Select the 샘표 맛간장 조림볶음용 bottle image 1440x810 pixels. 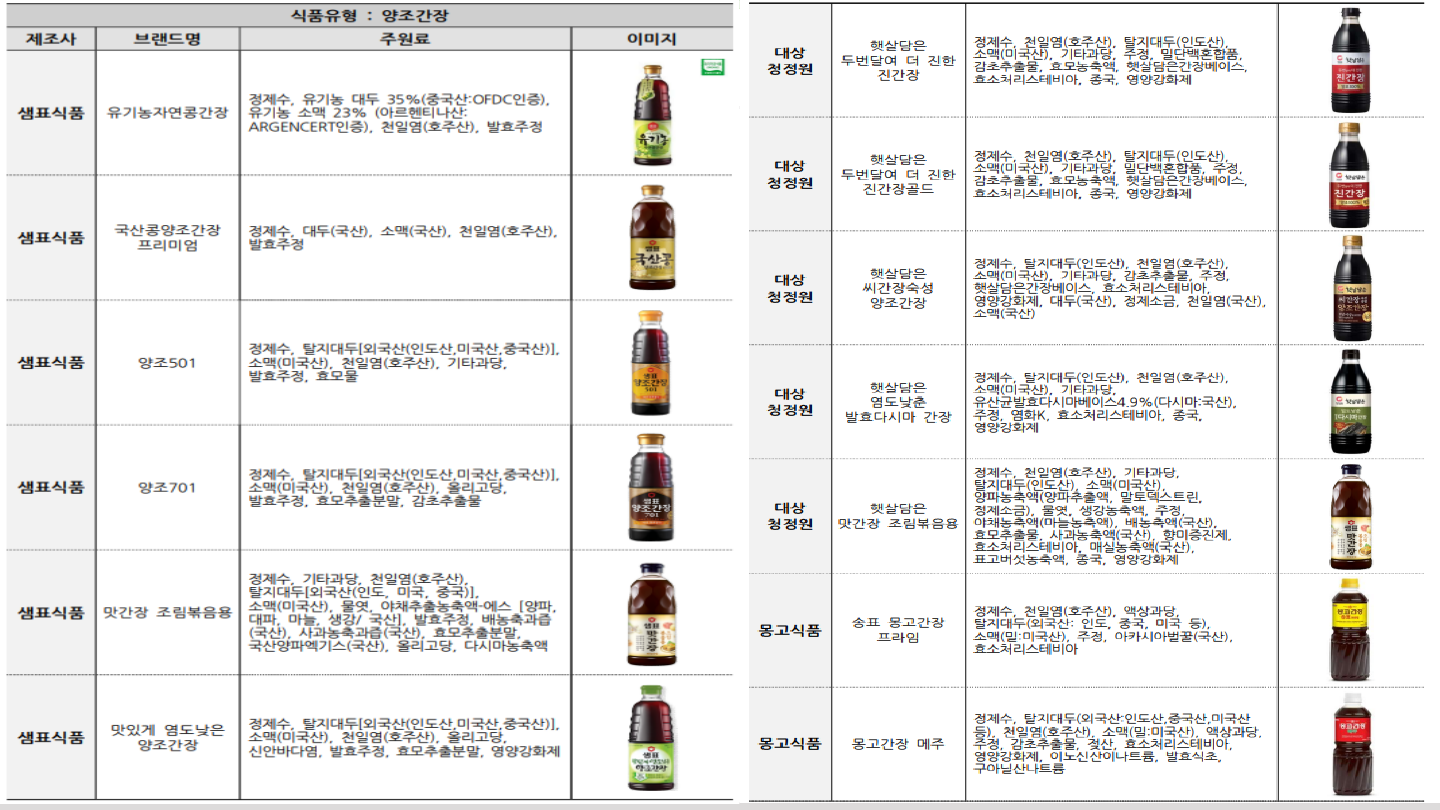click(x=651, y=613)
